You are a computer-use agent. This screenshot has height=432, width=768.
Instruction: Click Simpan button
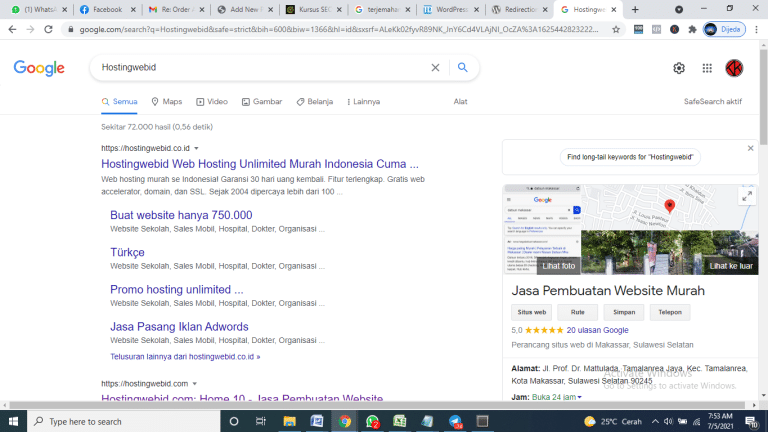(x=624, y=312)
